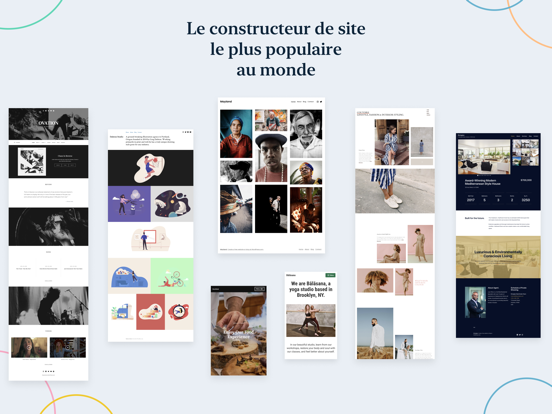Select the fireside photo in portrait grid
Viewport: 552px width, 414px height.
[306, 210]
